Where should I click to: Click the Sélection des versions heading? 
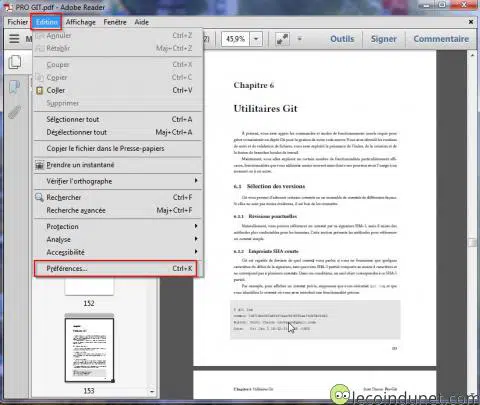(x=276, y=186)
